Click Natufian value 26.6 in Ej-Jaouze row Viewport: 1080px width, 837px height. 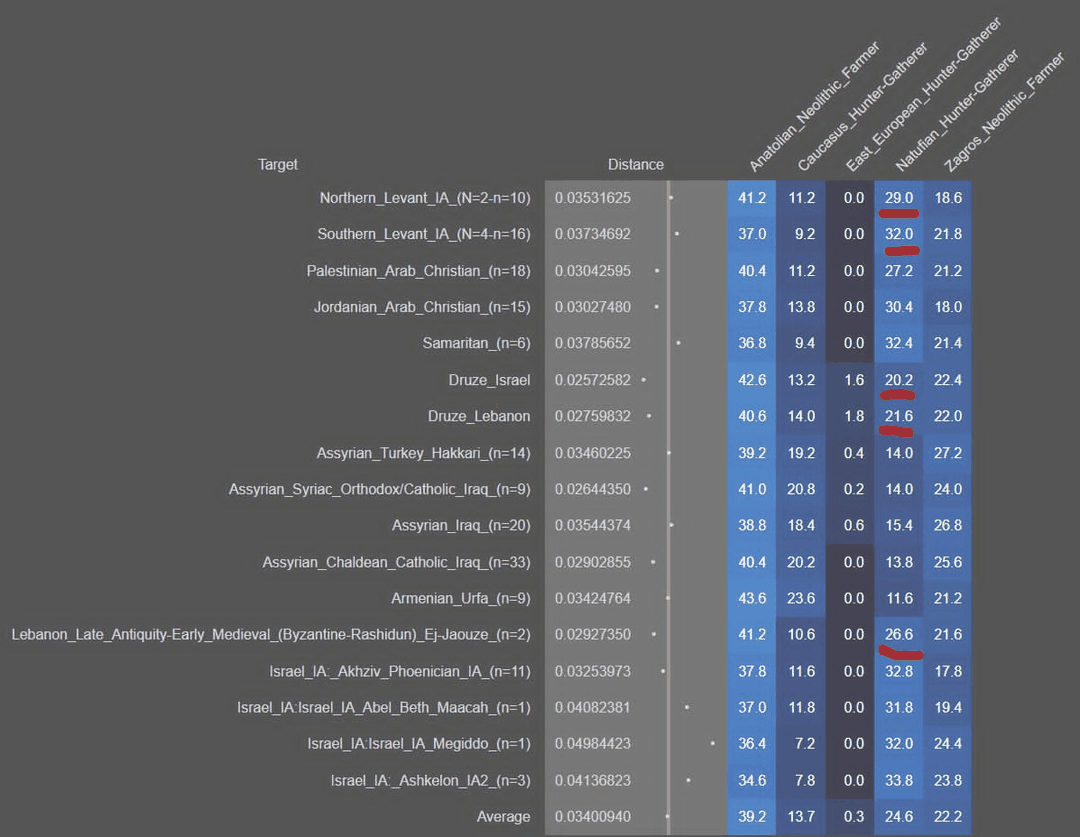coord(899,634)
